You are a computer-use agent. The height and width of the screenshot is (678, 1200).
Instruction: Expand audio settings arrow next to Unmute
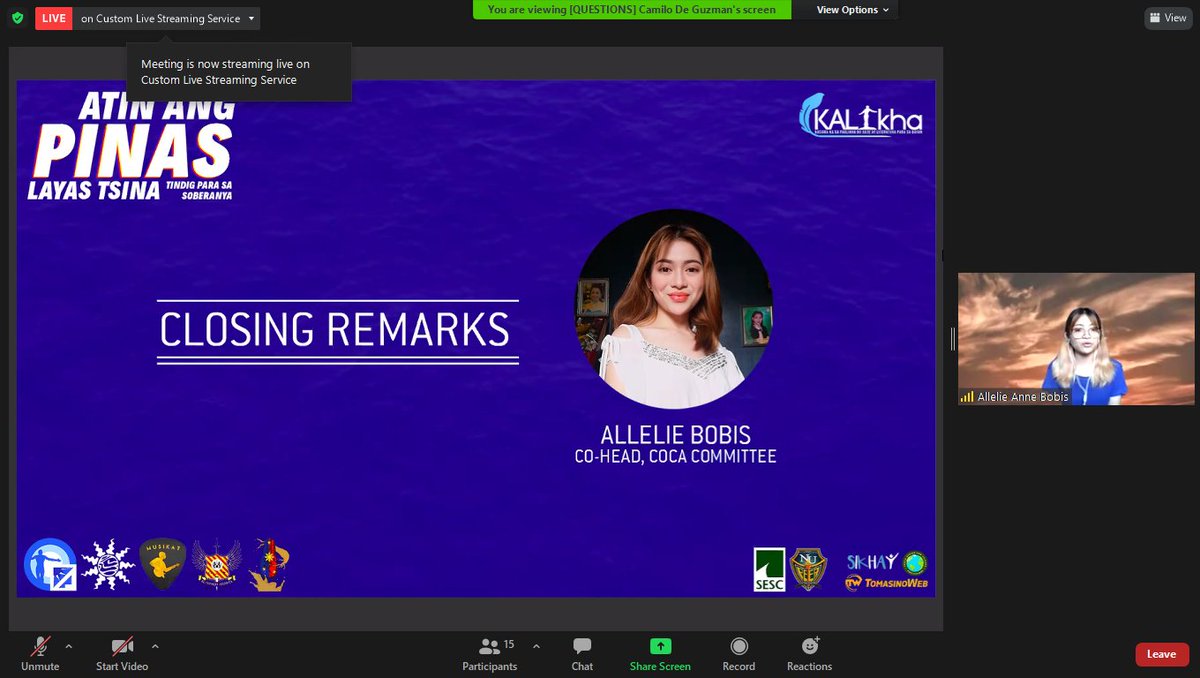click(69, 646)
